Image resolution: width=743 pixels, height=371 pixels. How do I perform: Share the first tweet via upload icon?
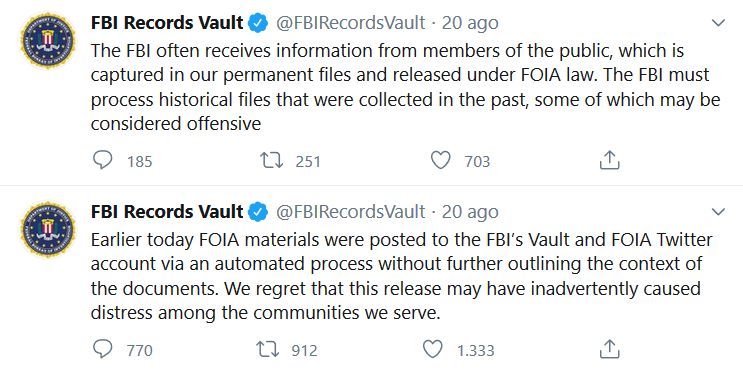[x=610, y=161]
